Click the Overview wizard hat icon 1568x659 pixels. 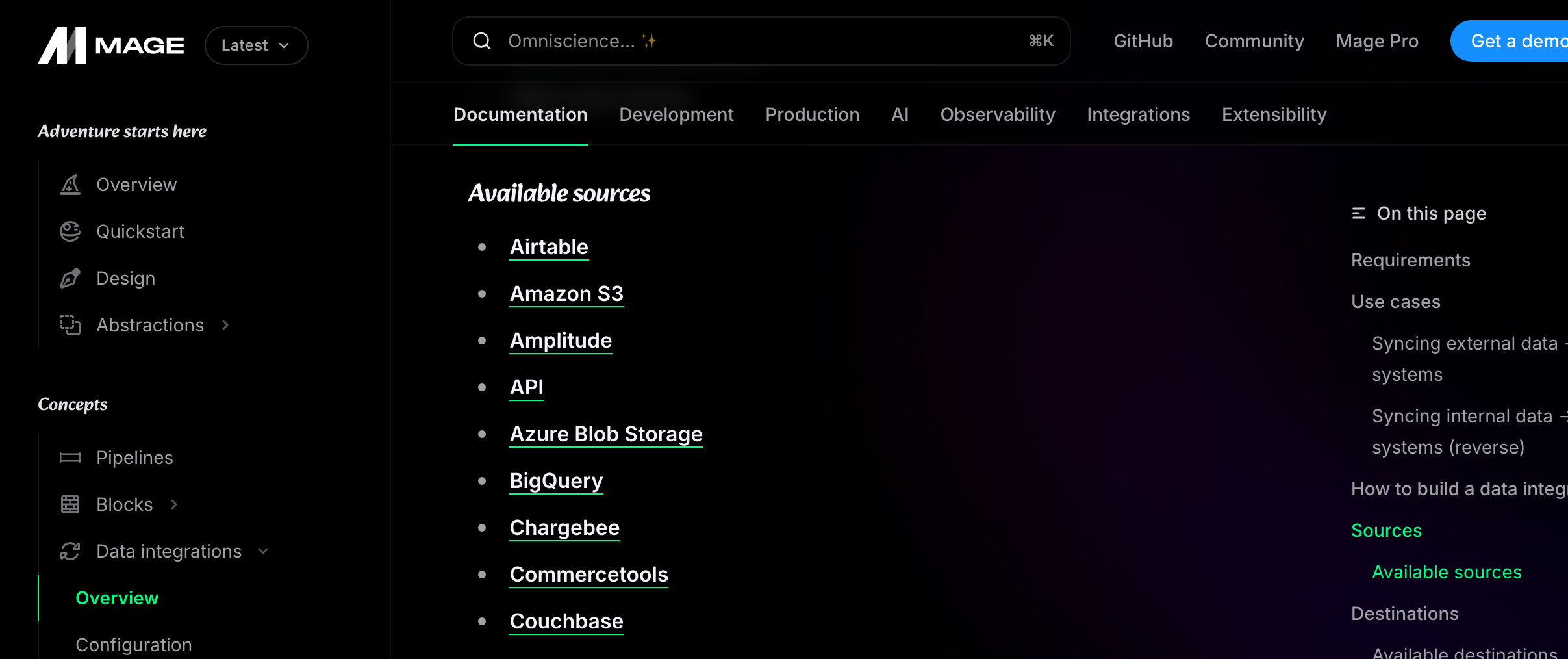70,185
